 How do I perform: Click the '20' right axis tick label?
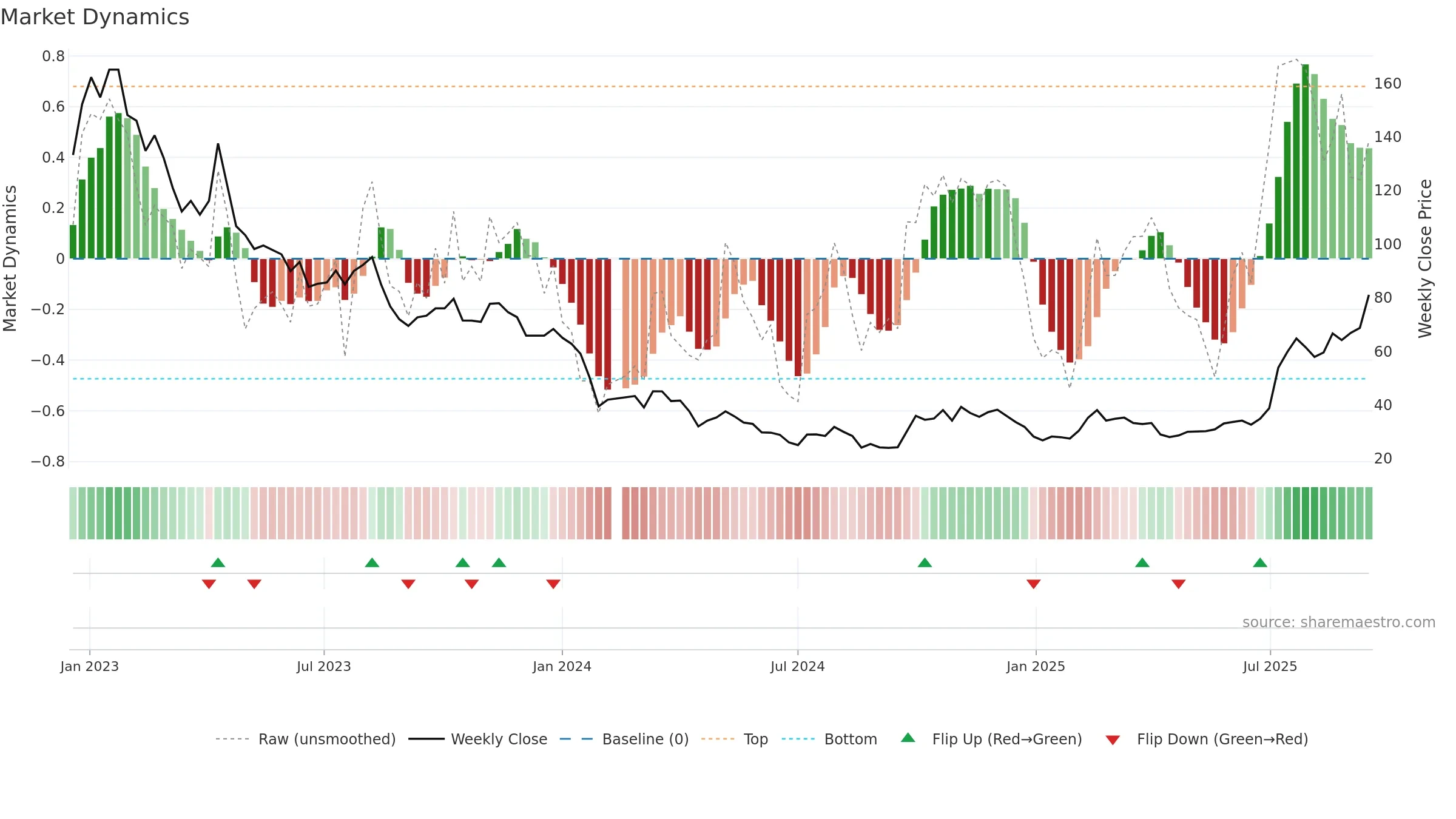[1383, 459]
